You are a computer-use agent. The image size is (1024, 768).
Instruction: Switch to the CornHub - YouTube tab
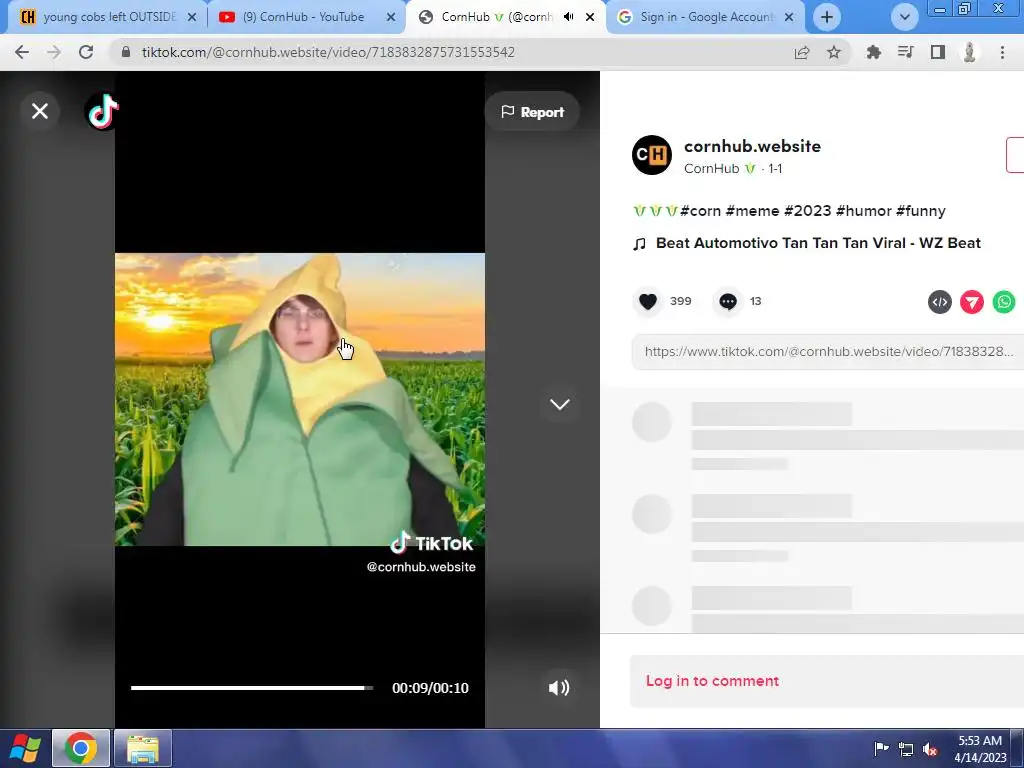coord(306,17)
